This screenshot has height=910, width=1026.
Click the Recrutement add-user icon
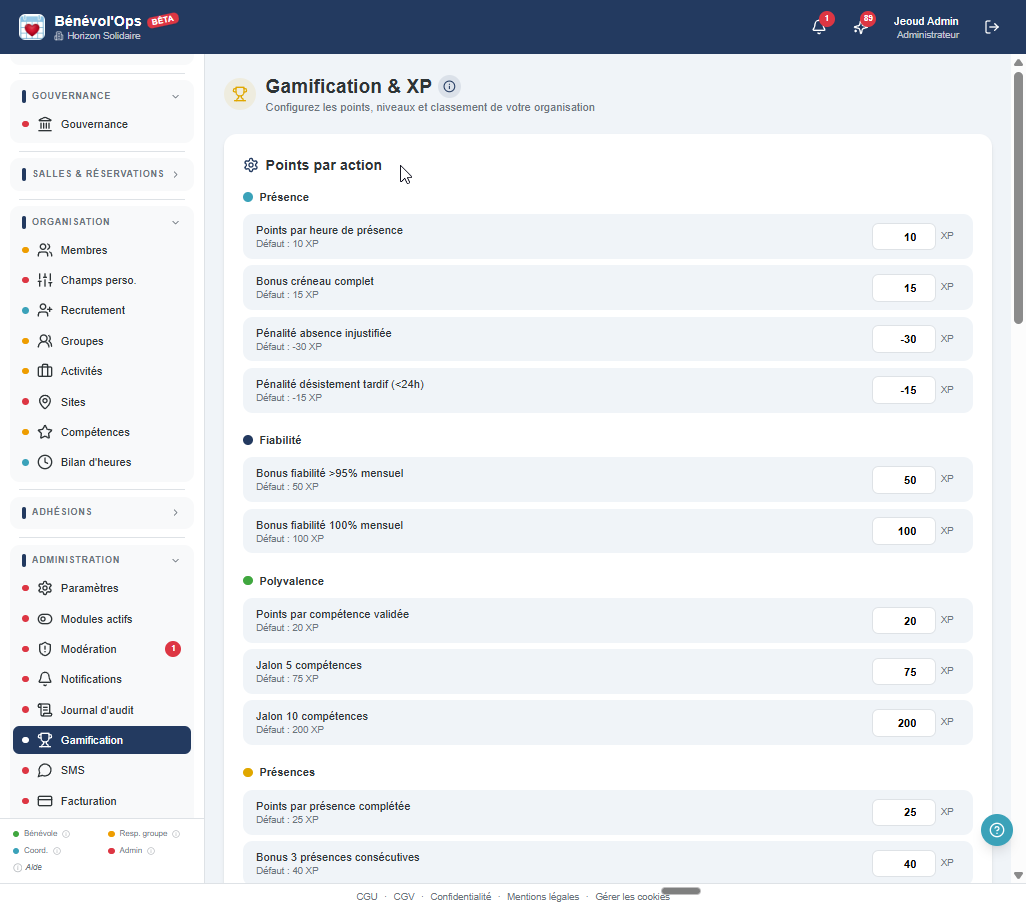[x=44, y=310]
